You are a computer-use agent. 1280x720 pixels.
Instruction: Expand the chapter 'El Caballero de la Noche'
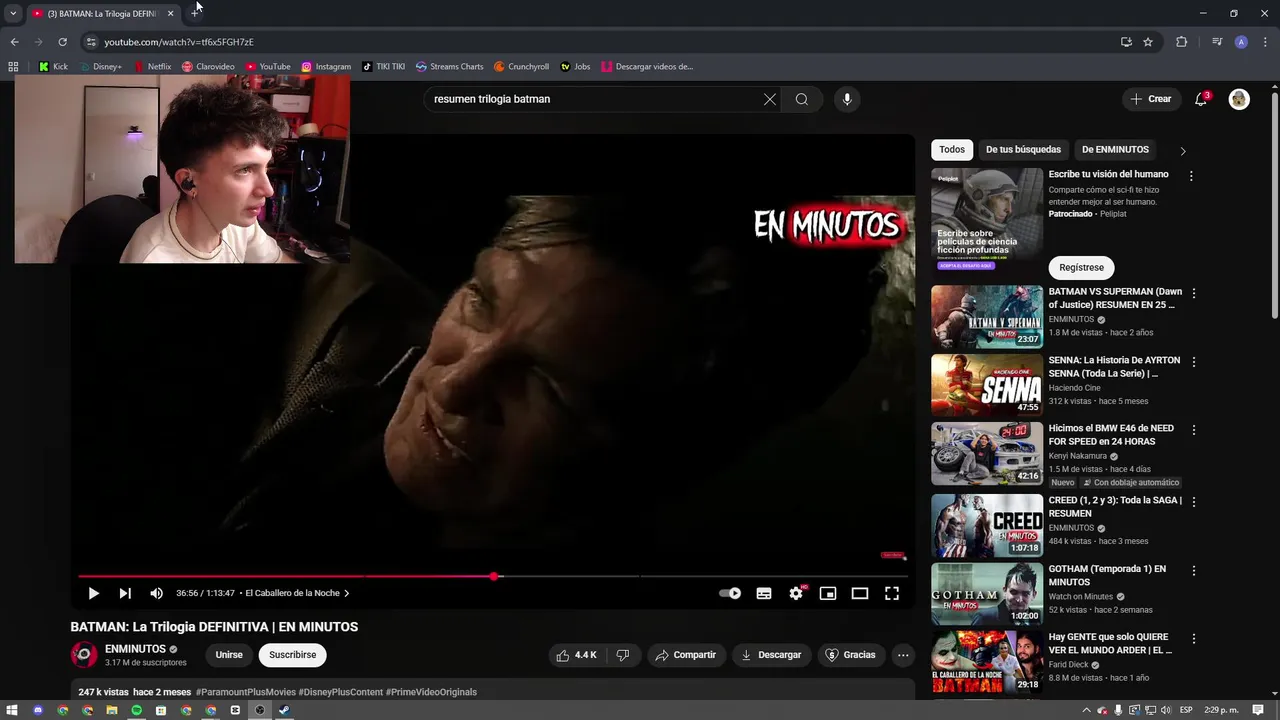point(297,593)
